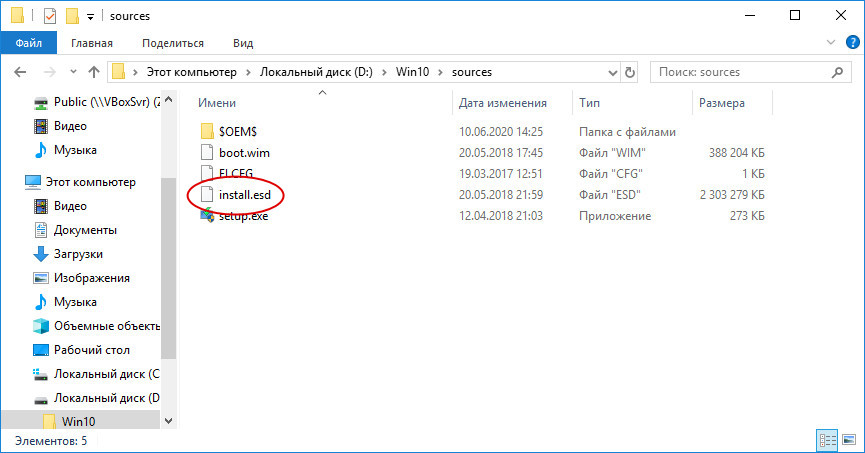Screen dimensions: 865x453
Task: Open Музыка under quick access
Action: pos(75,150)
